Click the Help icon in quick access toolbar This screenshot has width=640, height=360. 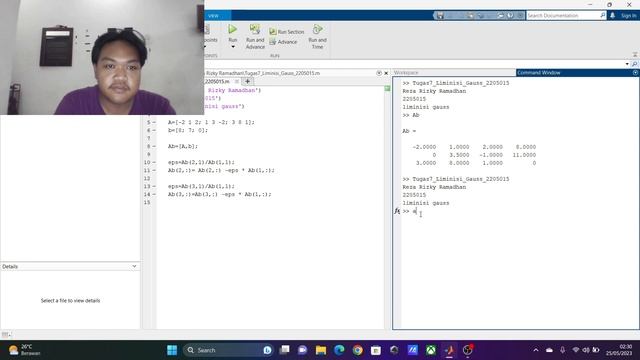click(x=510, y=16)
